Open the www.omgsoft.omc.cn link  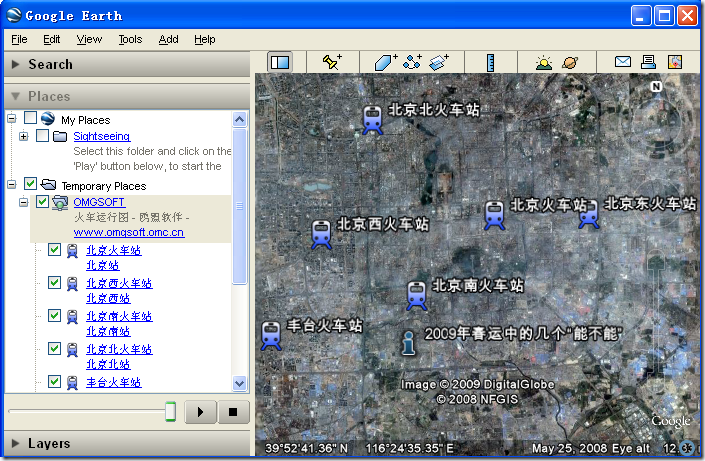129,232
